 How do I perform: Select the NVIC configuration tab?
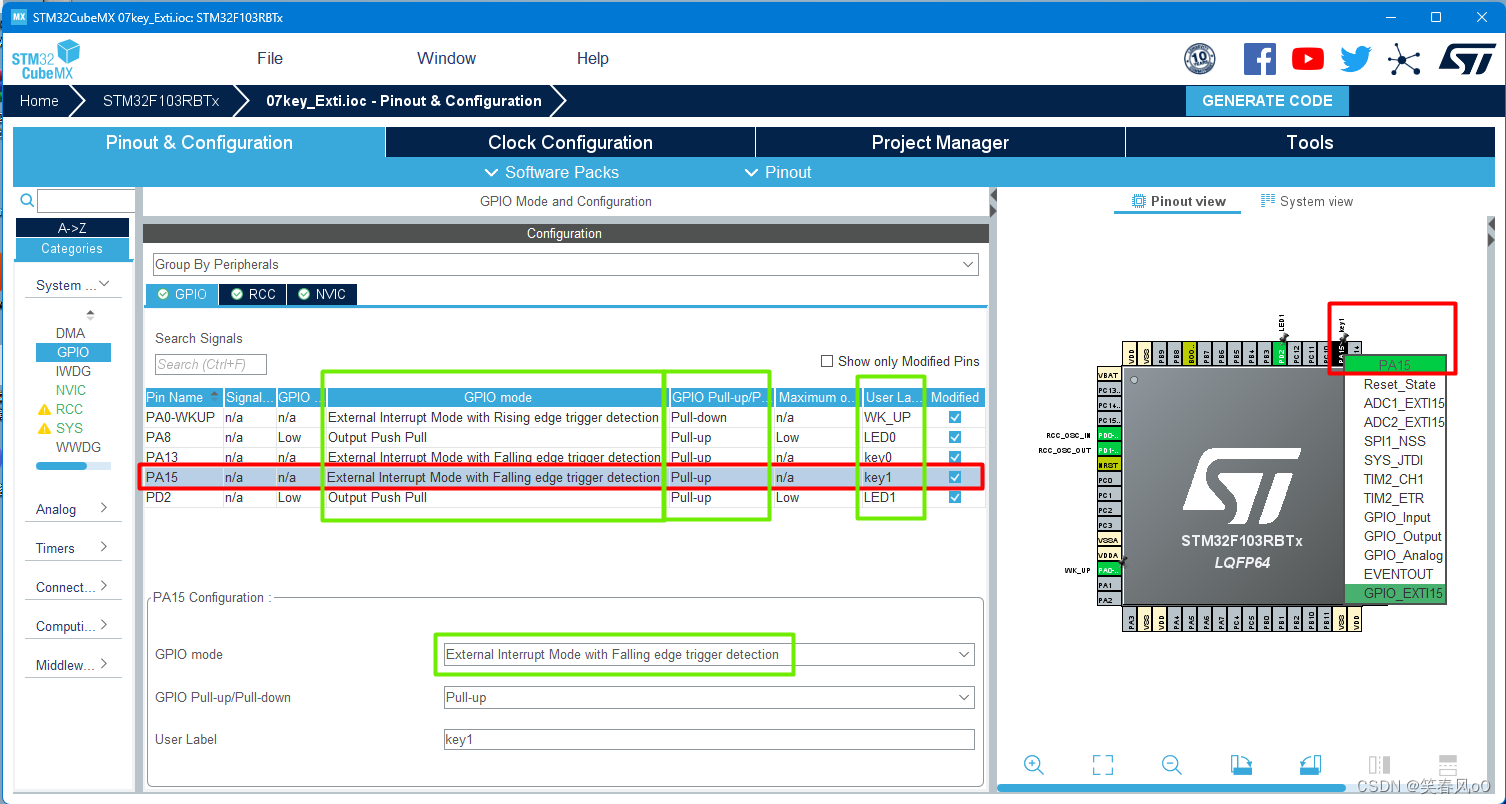(x=321, y=294)
